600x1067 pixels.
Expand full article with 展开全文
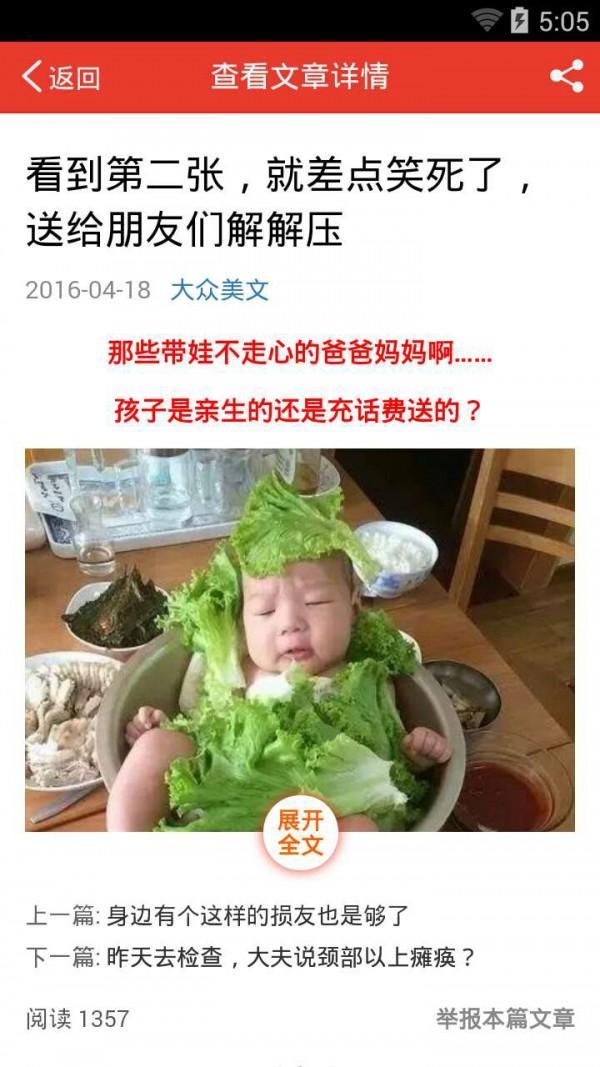pos(300,832)
